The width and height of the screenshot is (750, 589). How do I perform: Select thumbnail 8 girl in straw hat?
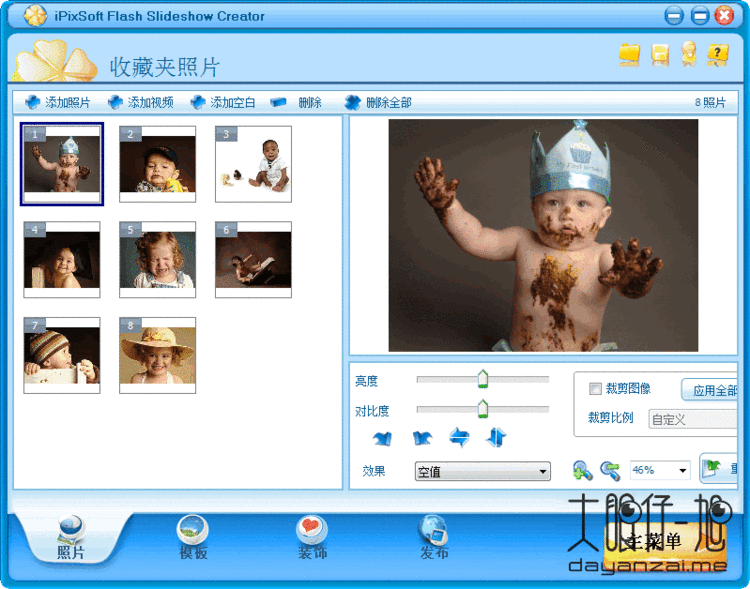coord(157,355)
